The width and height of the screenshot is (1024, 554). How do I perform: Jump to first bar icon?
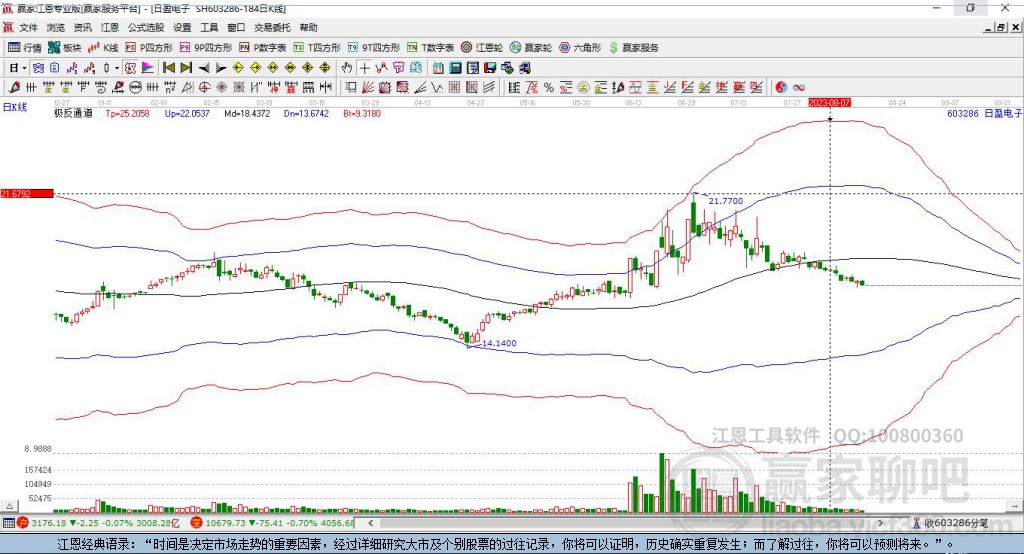(169, 68)
